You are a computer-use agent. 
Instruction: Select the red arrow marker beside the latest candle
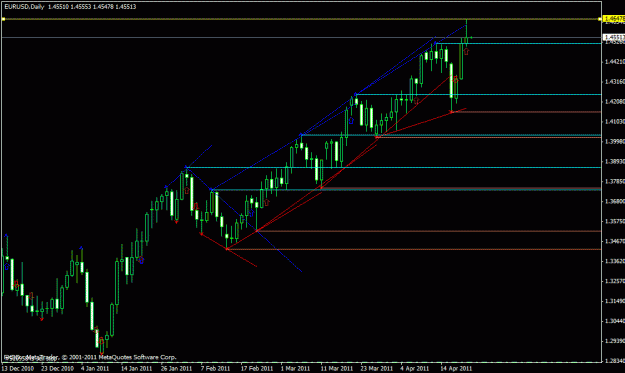[466, 51]
